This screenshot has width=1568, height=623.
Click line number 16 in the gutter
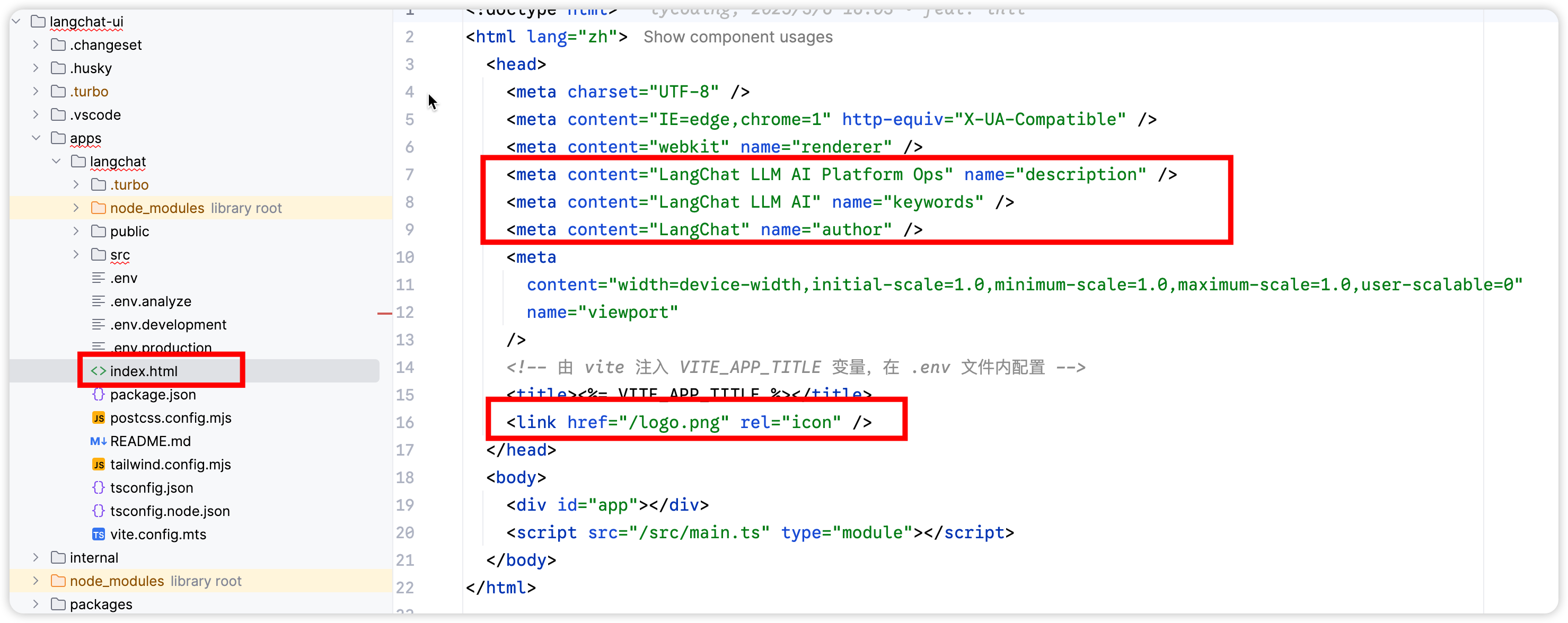405,422
